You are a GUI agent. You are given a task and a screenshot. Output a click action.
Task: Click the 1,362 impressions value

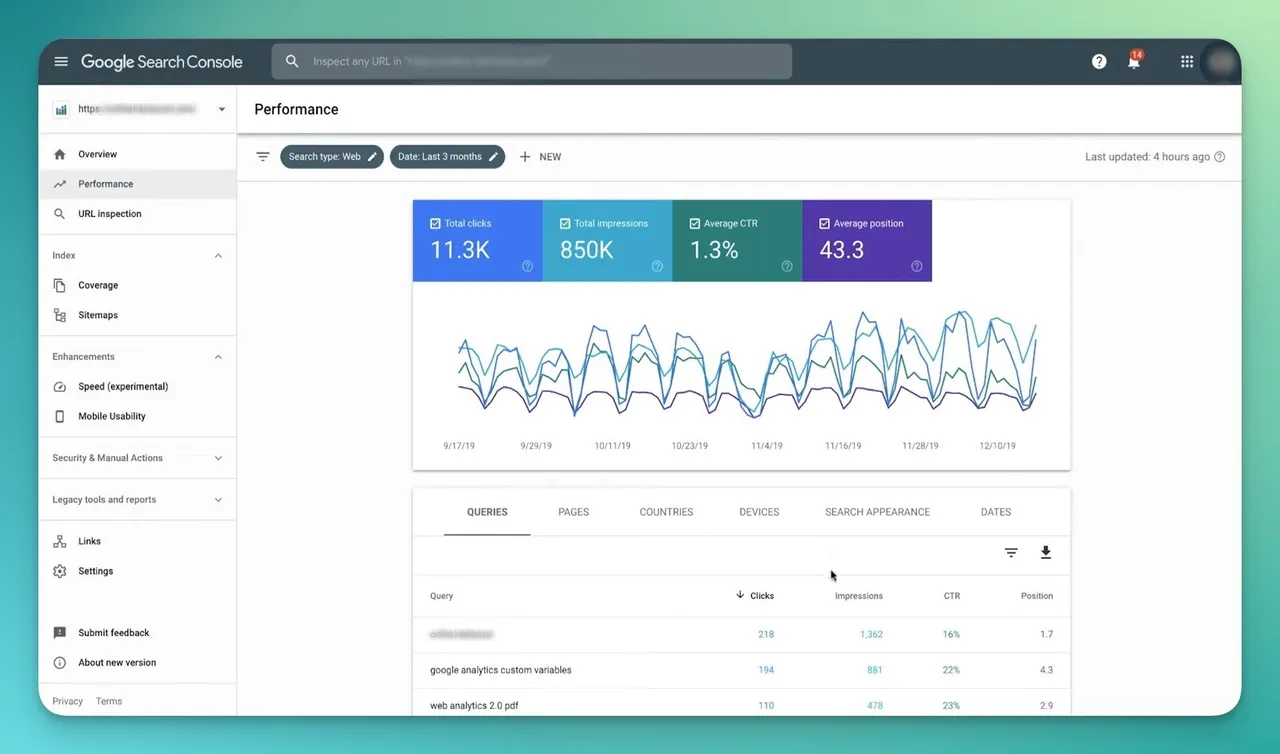tap(871, 634)
